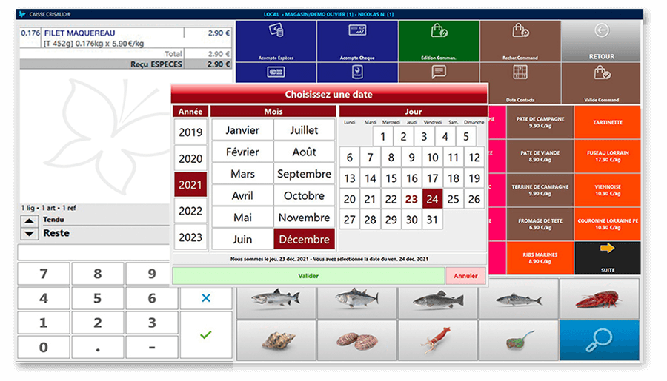Open the Recherche Commande tile

(520, 41)
